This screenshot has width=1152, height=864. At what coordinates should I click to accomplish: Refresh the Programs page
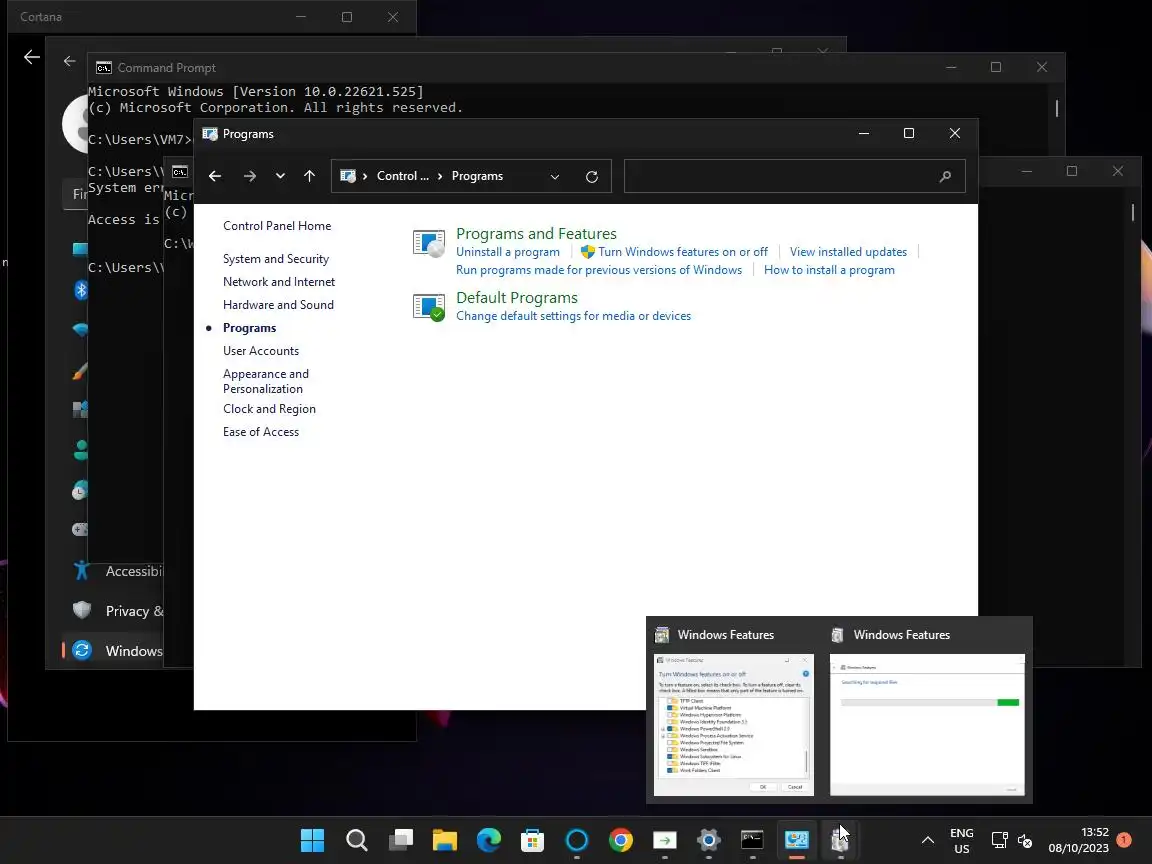pyautogui.click(x=591, y=176)
